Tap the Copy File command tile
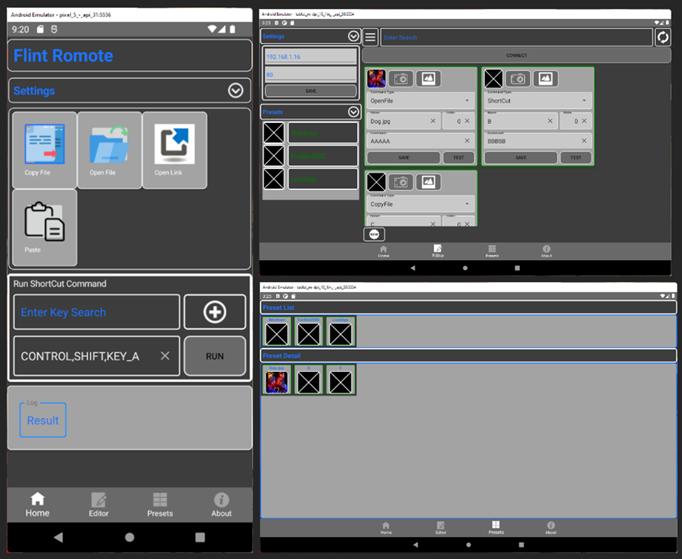682x559 pixels. (x=44, y=150)
